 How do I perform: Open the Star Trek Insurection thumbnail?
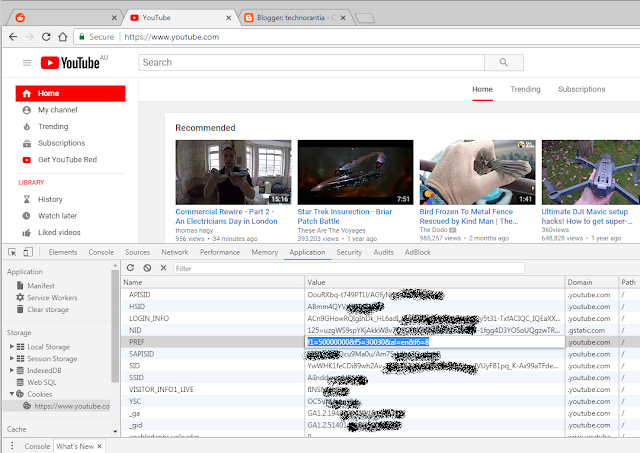coord(355,172)
